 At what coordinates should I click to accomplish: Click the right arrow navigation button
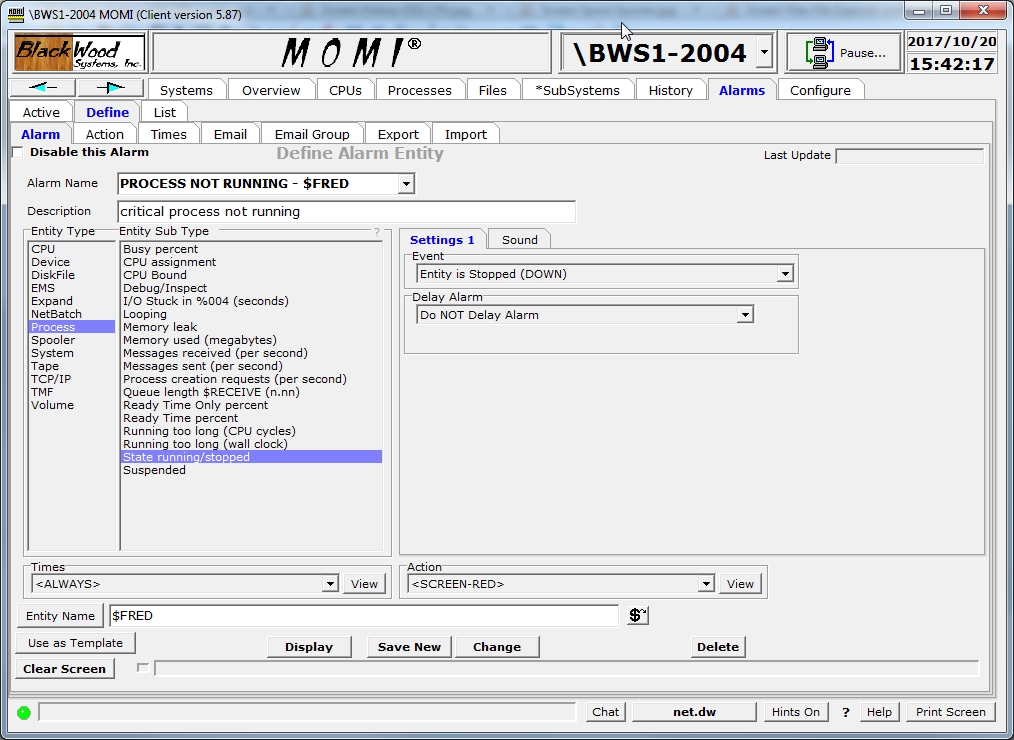(110, 88)
